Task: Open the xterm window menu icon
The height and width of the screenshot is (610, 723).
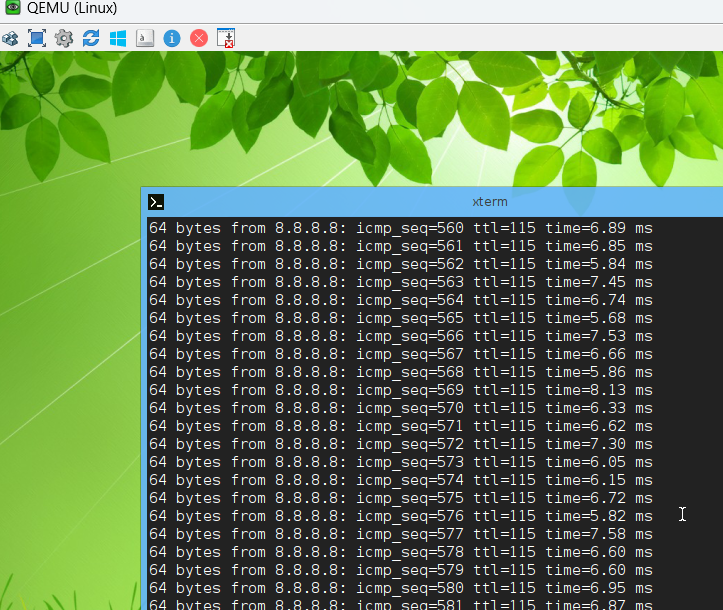Action: pyautogui.click(x=156, y=202)
